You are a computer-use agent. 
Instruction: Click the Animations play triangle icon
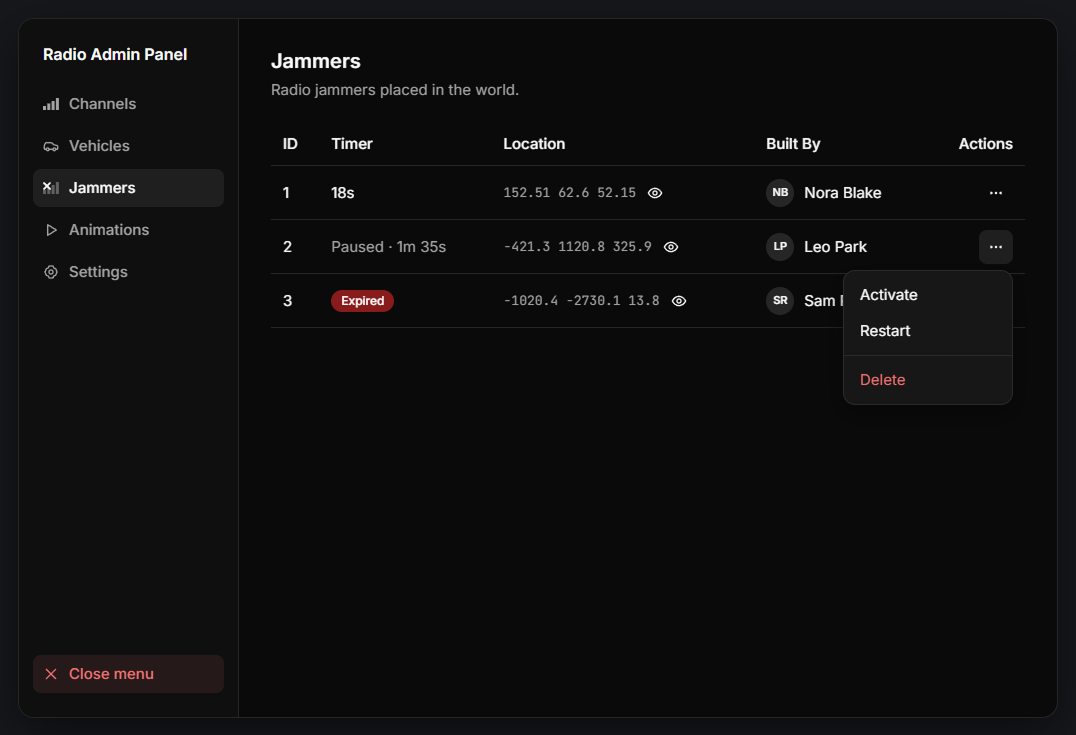point(51,230)
